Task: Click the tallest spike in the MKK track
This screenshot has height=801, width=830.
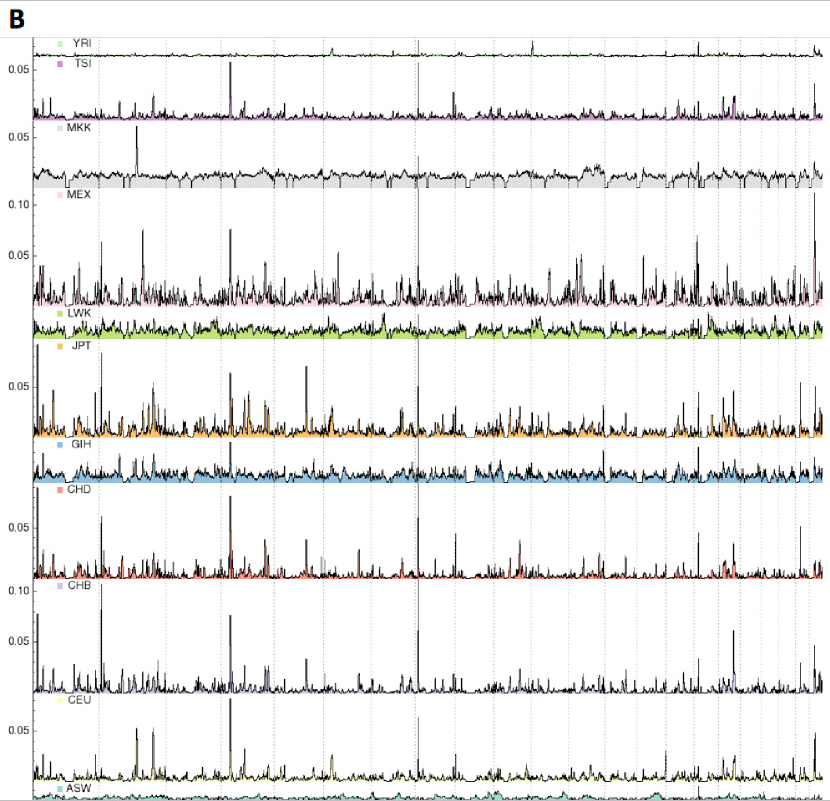Action: [x=137, y=151]
